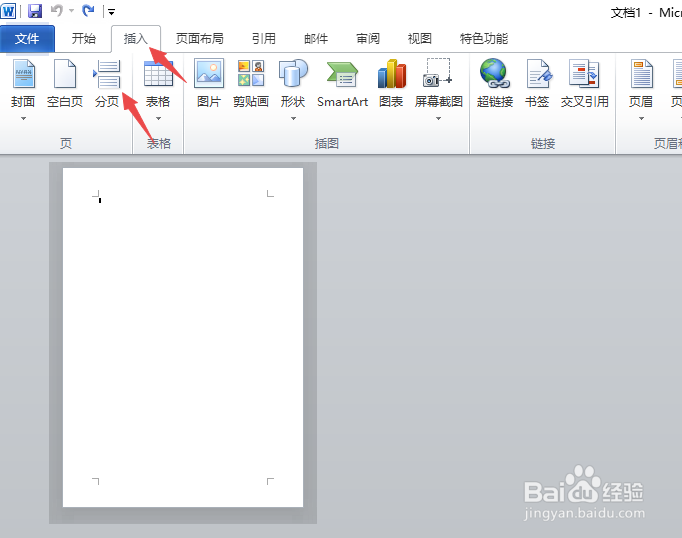Insert a cross-reference with 交叉引用

pos(584,84)
